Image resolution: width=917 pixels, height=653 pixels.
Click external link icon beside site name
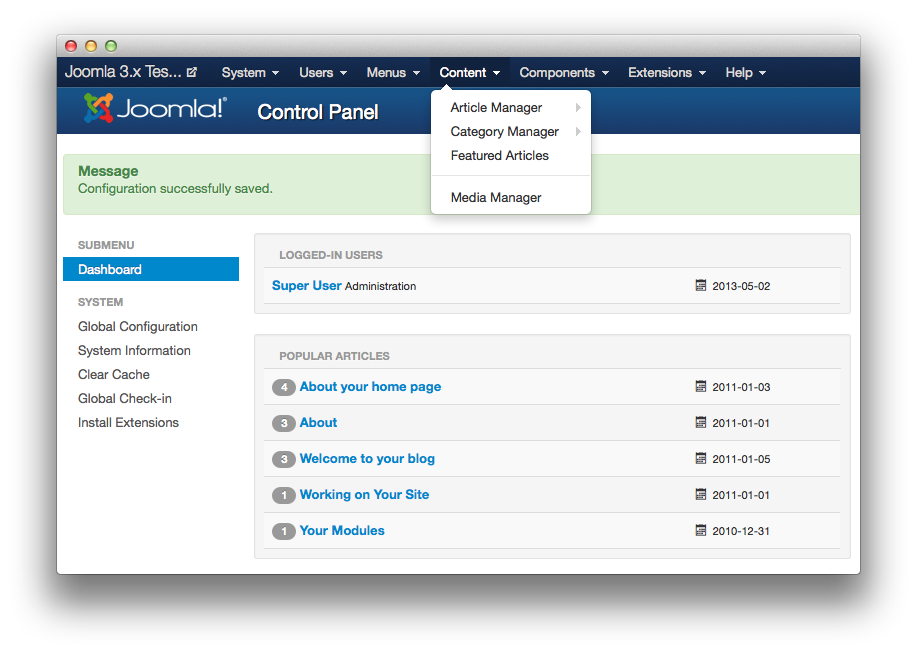tap(192, 72)
